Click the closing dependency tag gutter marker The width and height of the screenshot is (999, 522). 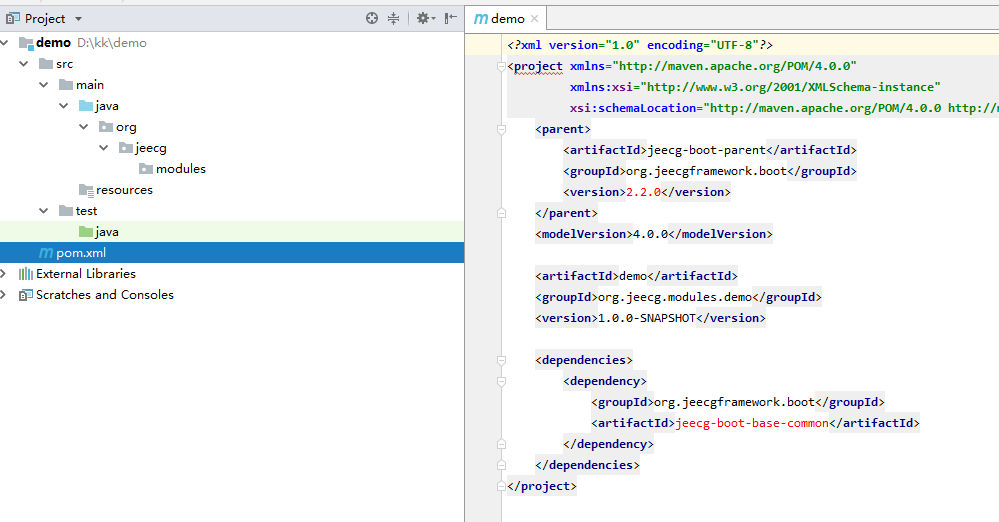[501, 444]
